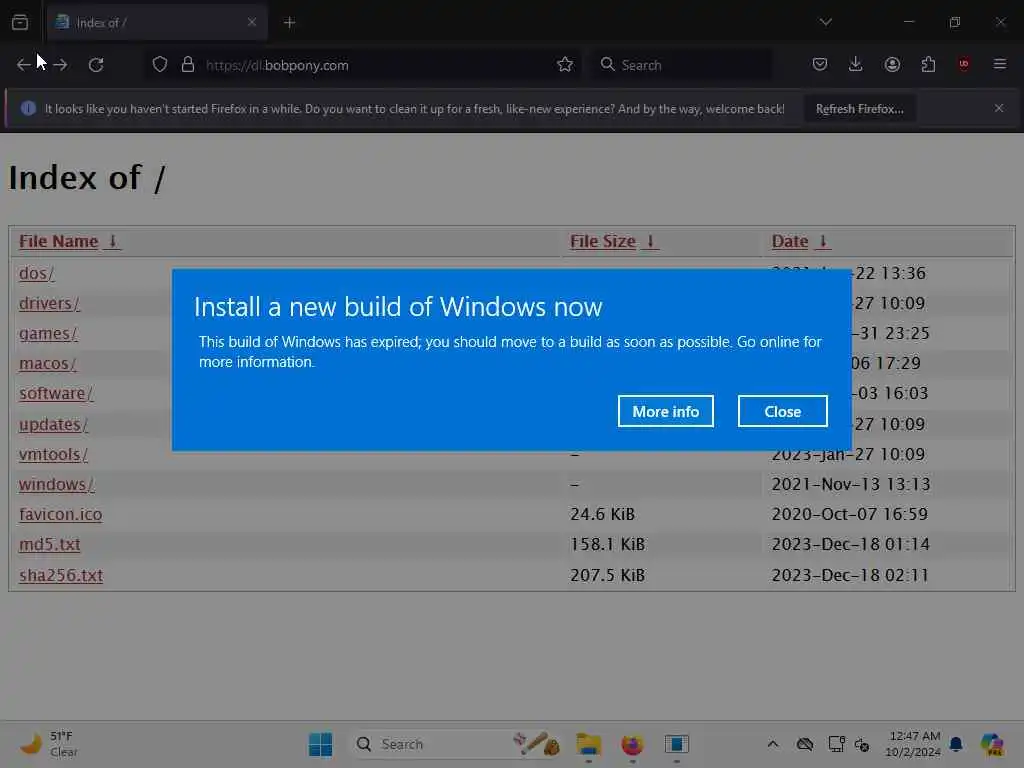Click the Refresh Firefox... button

859,109
